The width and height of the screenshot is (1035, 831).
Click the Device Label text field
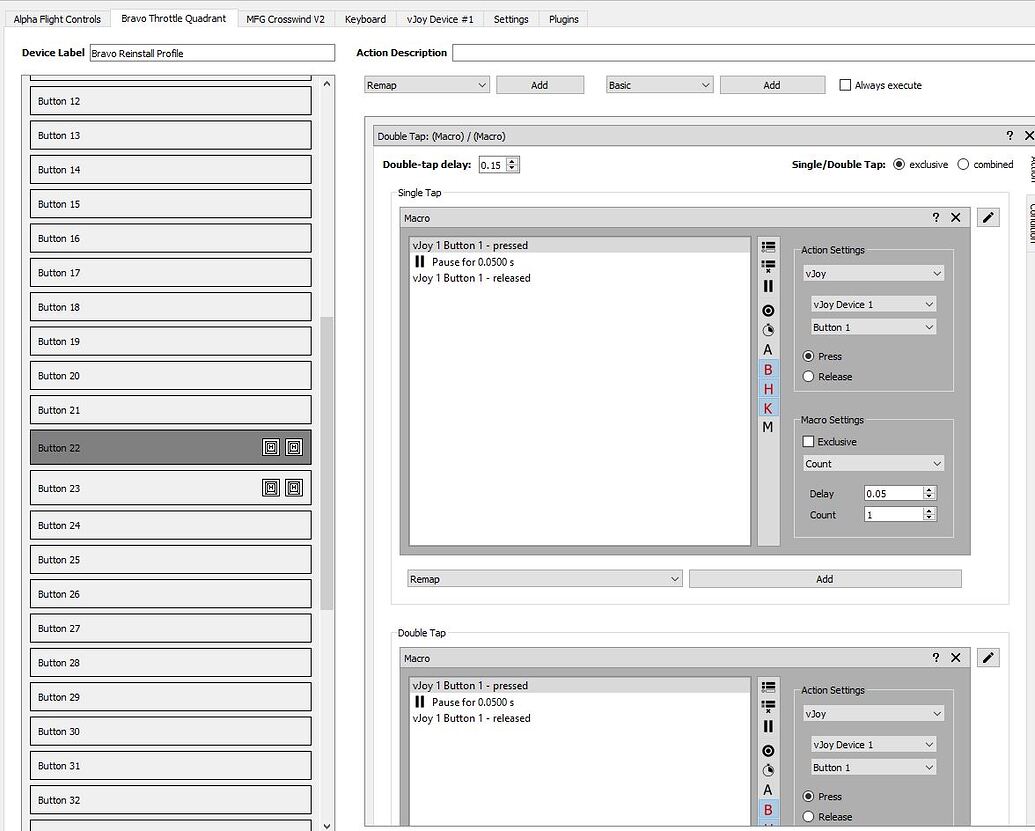tap(211, 53)
